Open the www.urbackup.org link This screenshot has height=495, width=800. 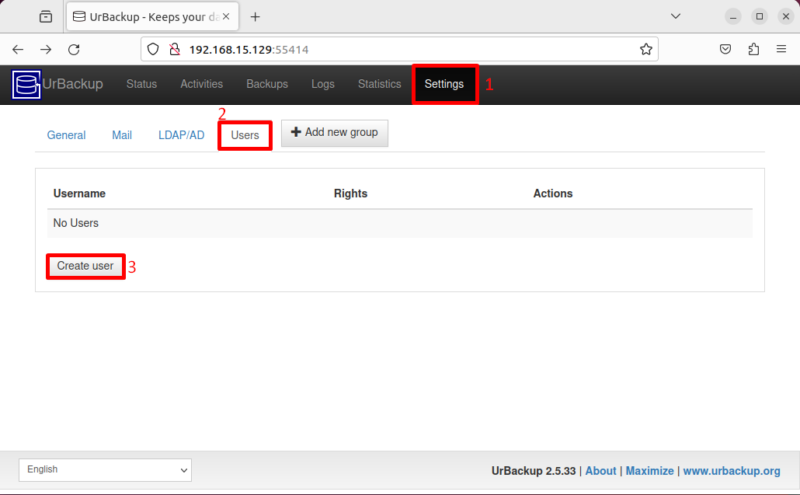pyautogui.click(x=732, y=471)
